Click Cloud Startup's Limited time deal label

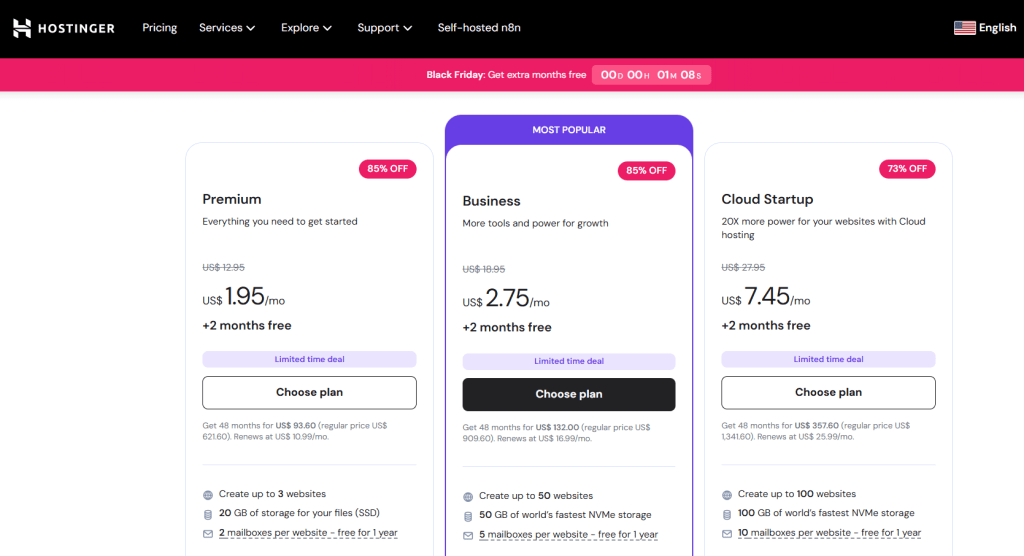coord(828,359)
